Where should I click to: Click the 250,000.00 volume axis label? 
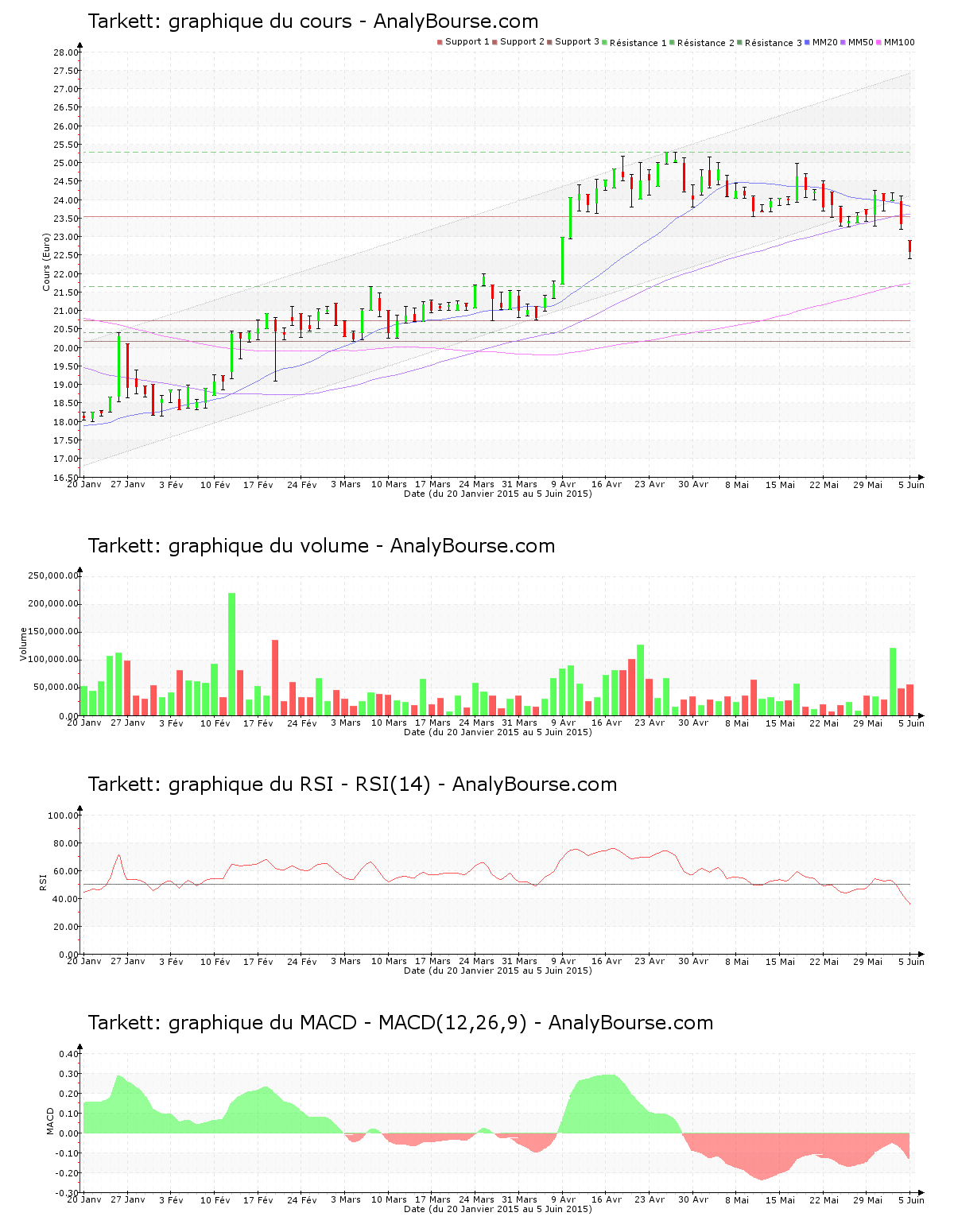click(x=54, y=575)
